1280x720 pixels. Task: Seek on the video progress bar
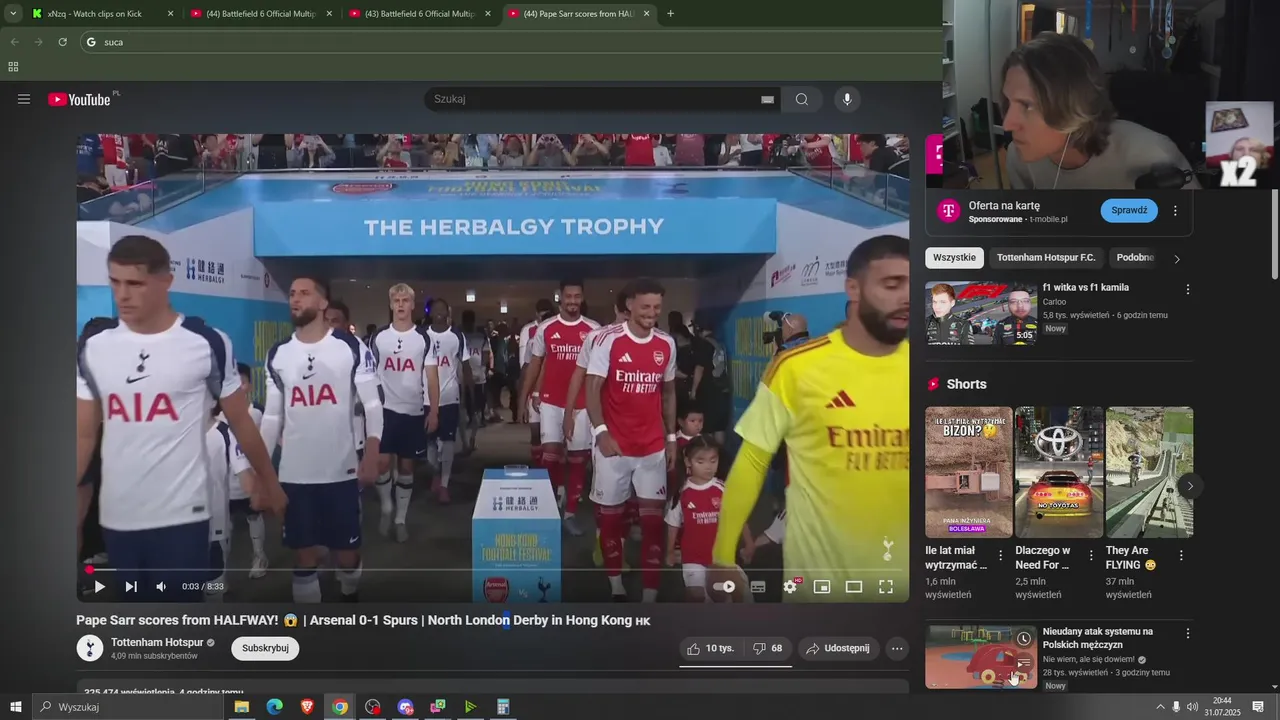[x=493, y=569]
